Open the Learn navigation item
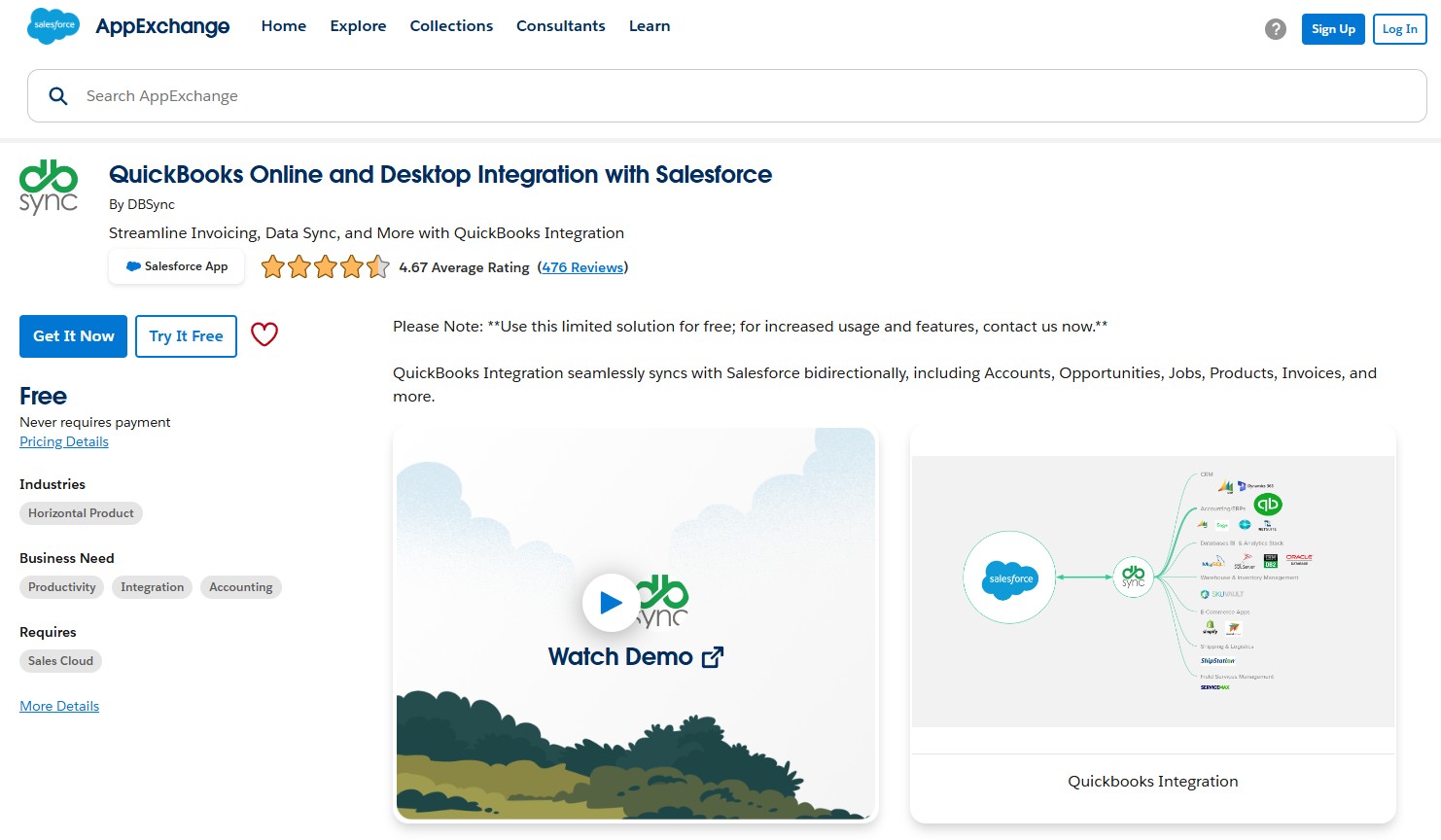The width and height of the screenshot is (1441, 840). coord(650,26)
